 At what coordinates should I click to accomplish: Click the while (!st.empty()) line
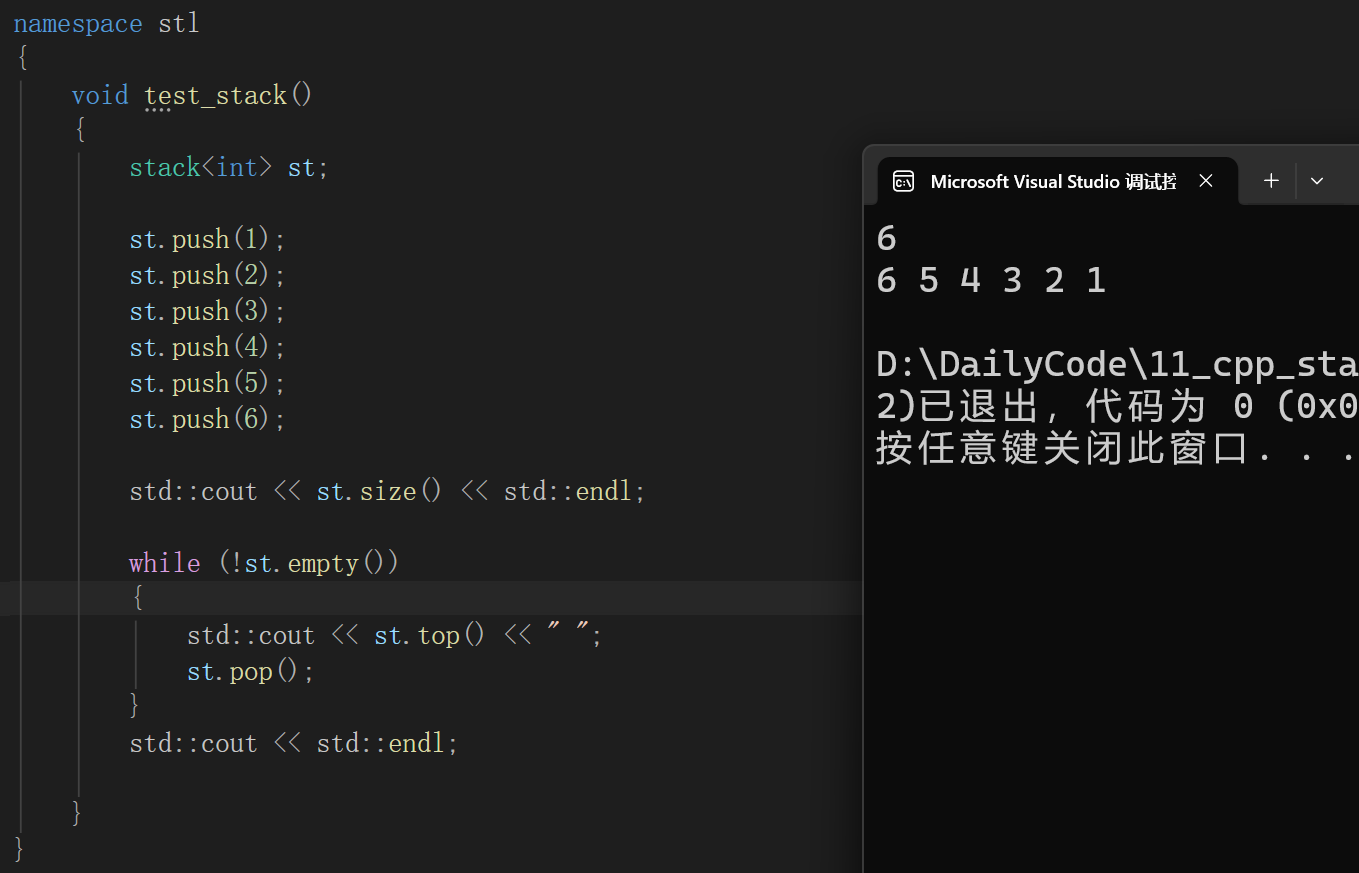pos(265,563)
